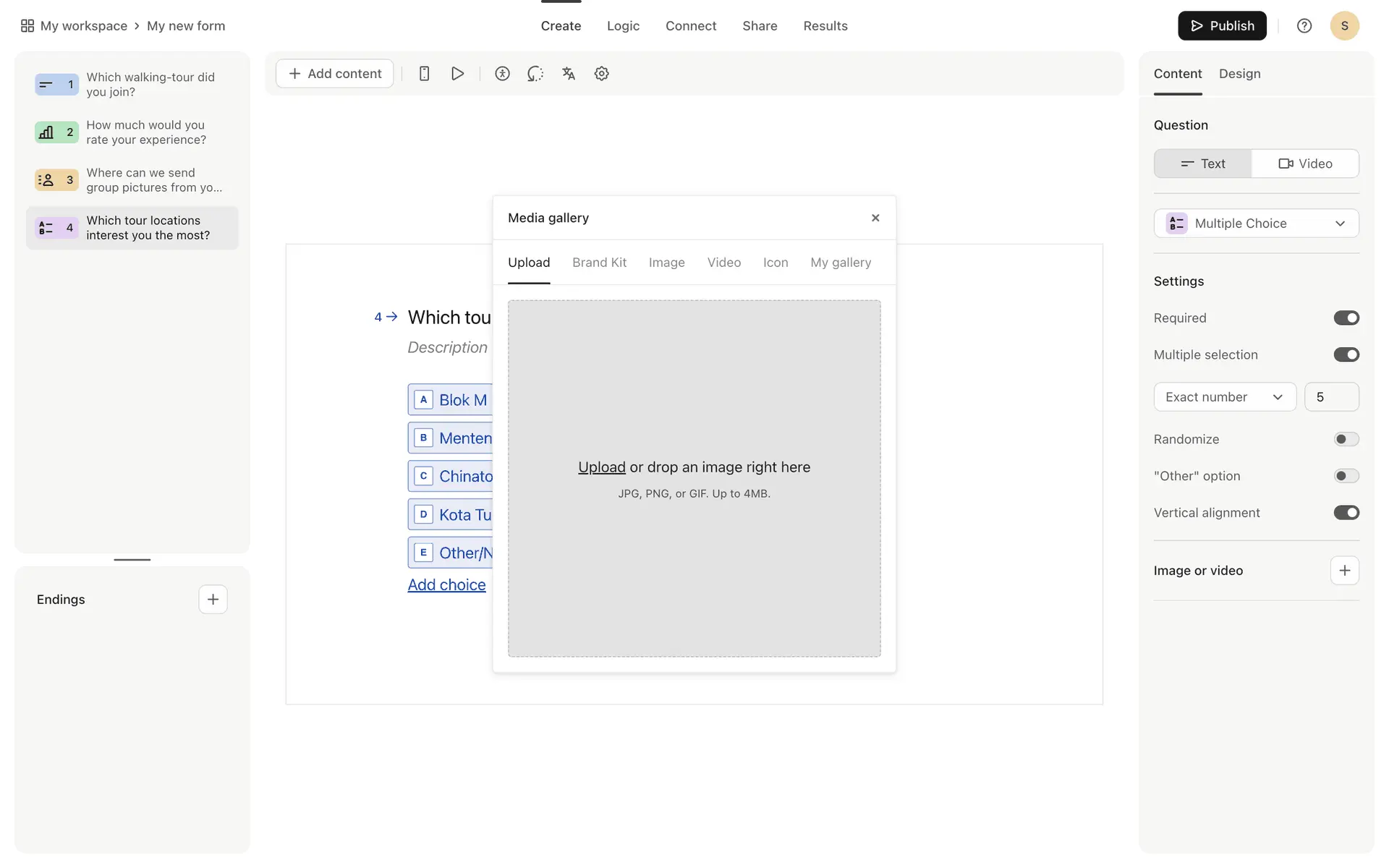Open the Logic tab
Screen dimensions: 1389x868
[x=623, y=26]
